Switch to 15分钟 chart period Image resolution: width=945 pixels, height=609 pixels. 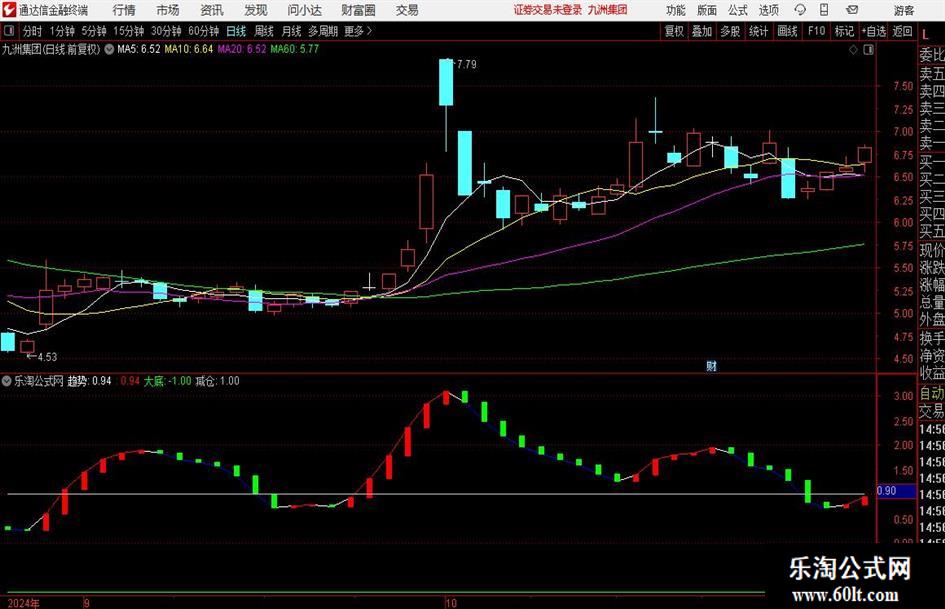coord(129,31)
